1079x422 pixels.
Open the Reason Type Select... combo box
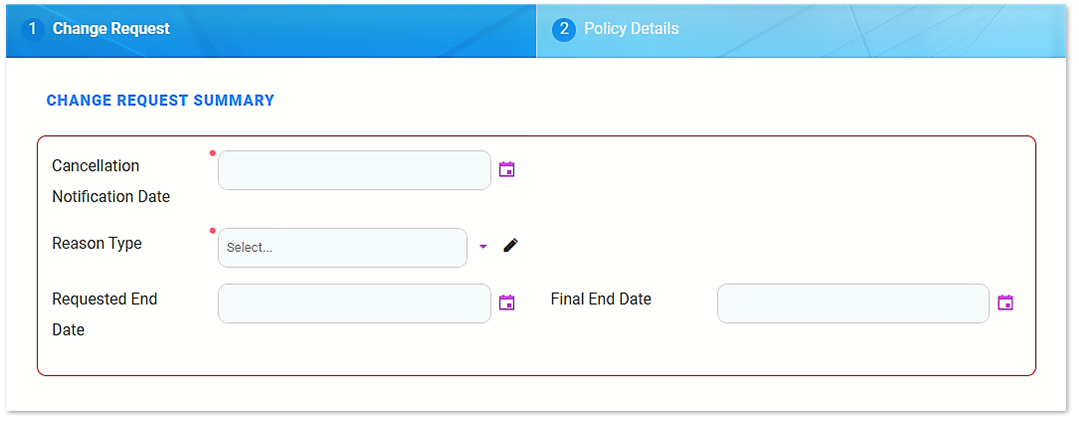pyautogui.click(x=342, y=248)
